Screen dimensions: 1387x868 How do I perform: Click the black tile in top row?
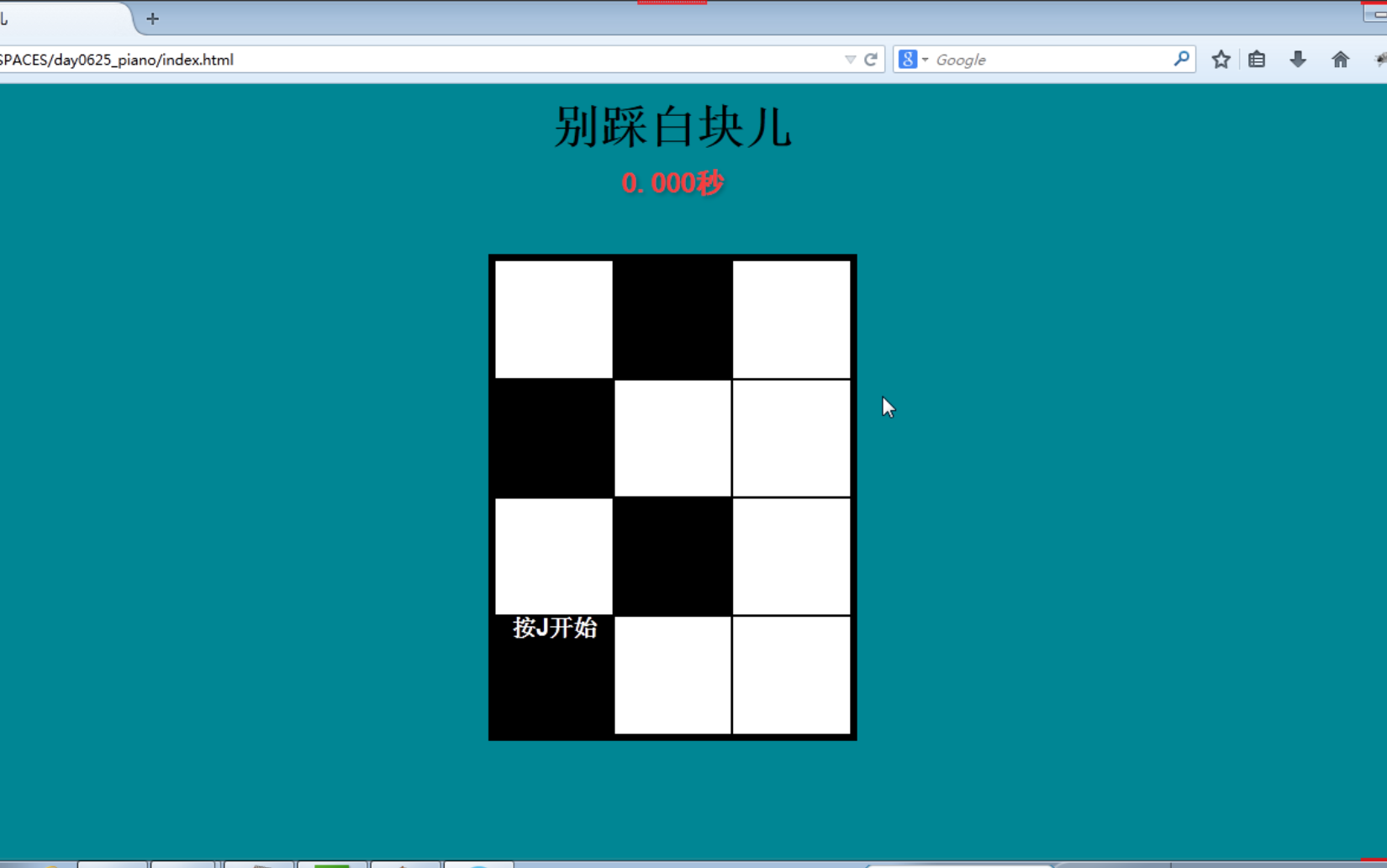(x=672, y=319)
